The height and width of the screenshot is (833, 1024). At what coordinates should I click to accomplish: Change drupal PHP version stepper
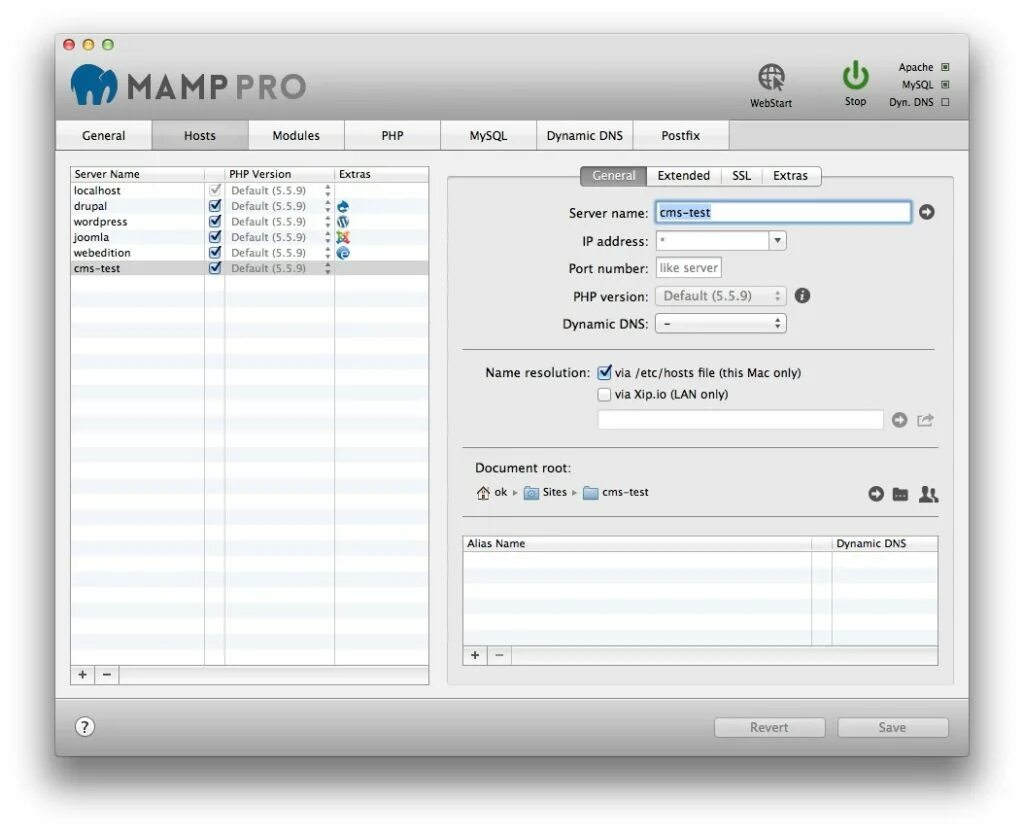tap(328, 206)
